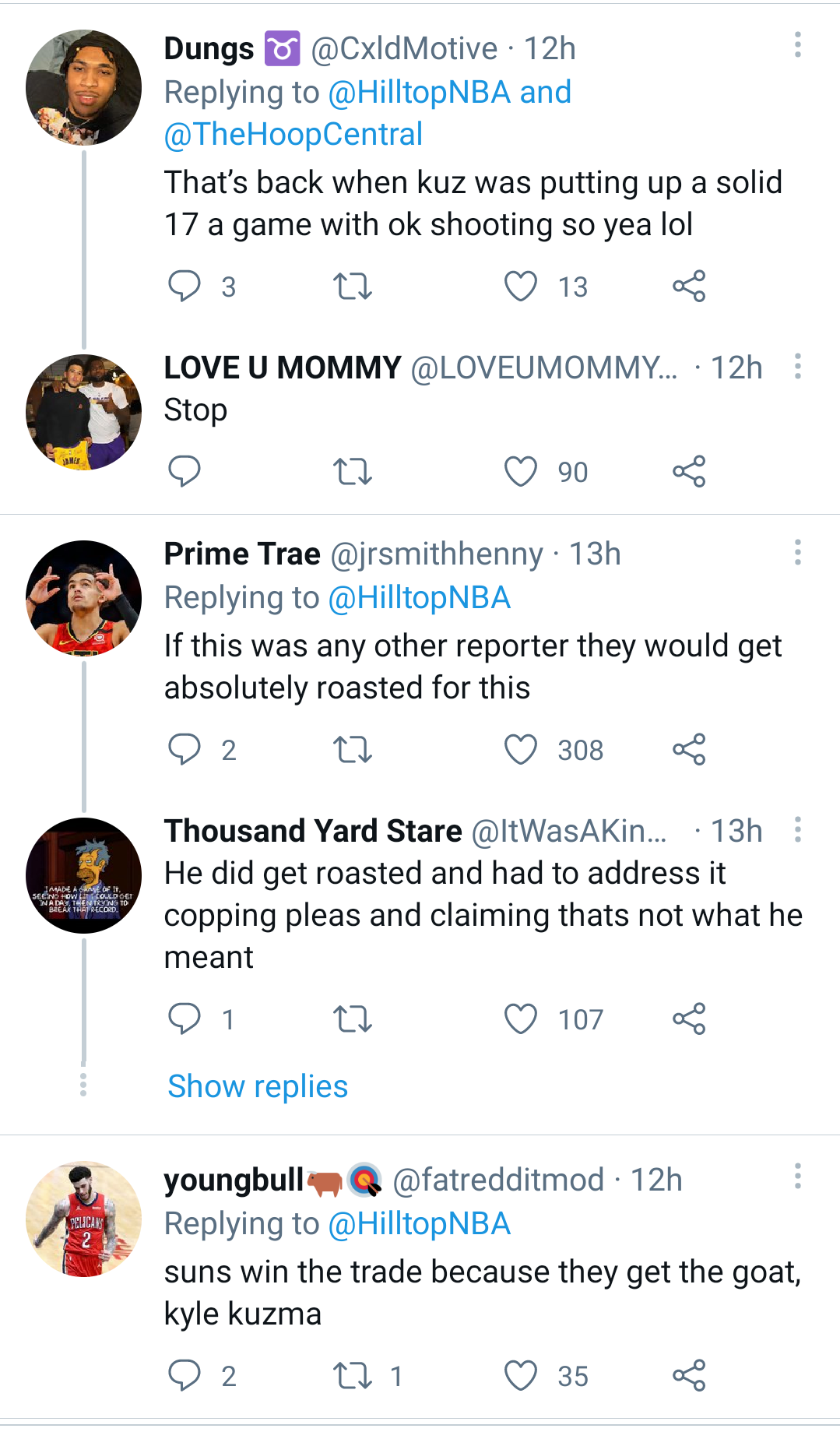840x1439 pixels.
Task: Toggle retweet on Dungs' tweet
Action: click(x=355, y=287)
